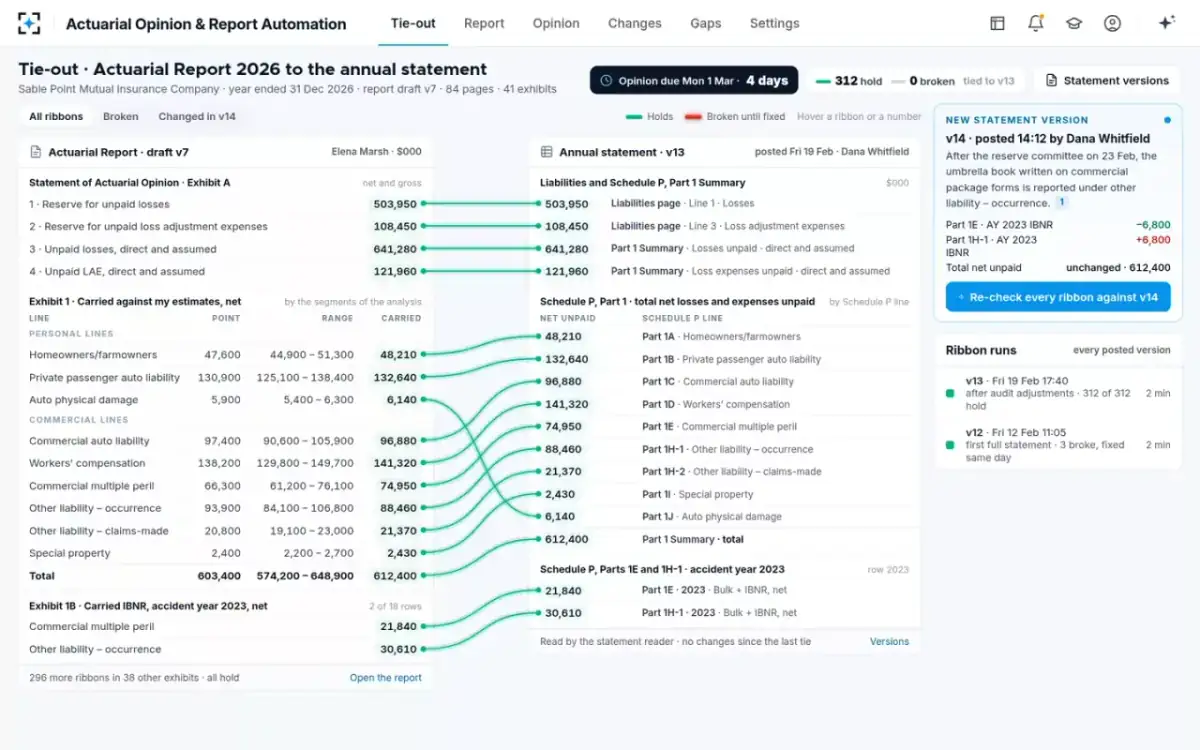Filter to Broken ribbons
The width and height of the screenshot is (1200, 750).
tap(121, 116)
